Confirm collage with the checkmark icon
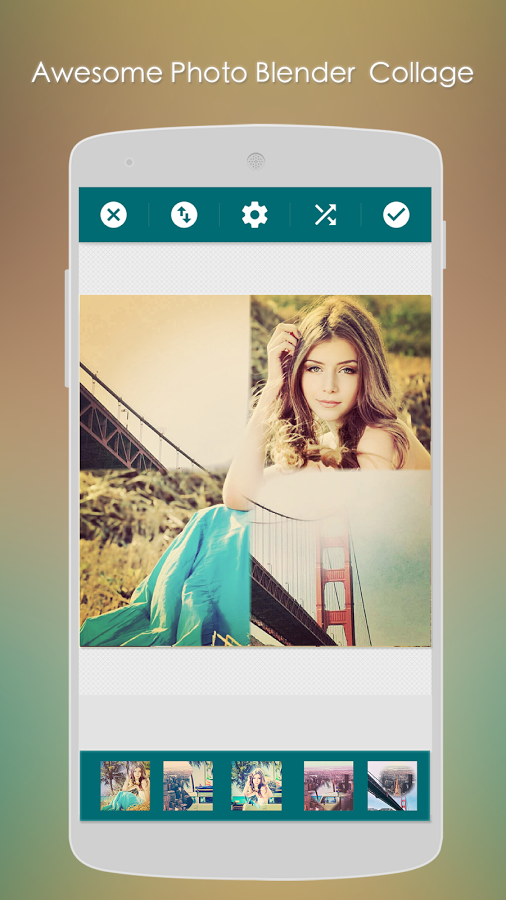 point(396,215)
